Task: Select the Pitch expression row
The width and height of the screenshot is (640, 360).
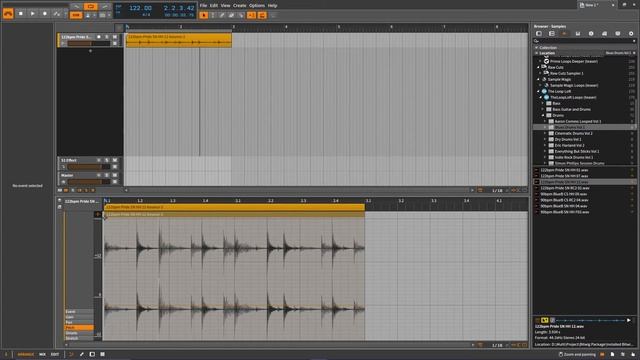Action: click(79, 328)
